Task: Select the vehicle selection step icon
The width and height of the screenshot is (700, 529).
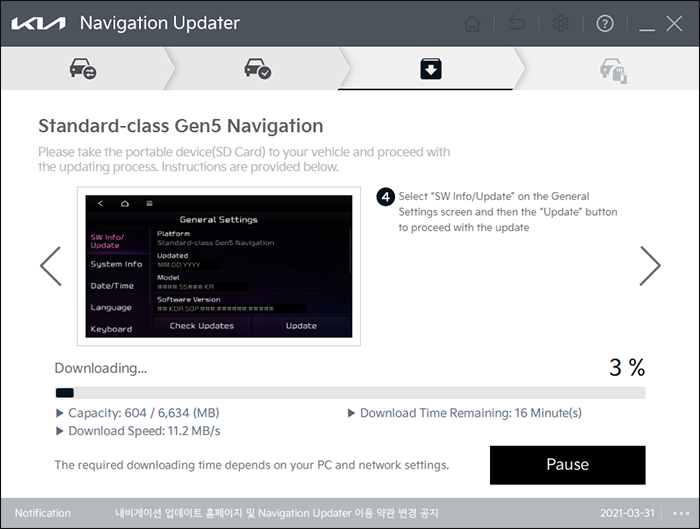Action: pos(83,69)
